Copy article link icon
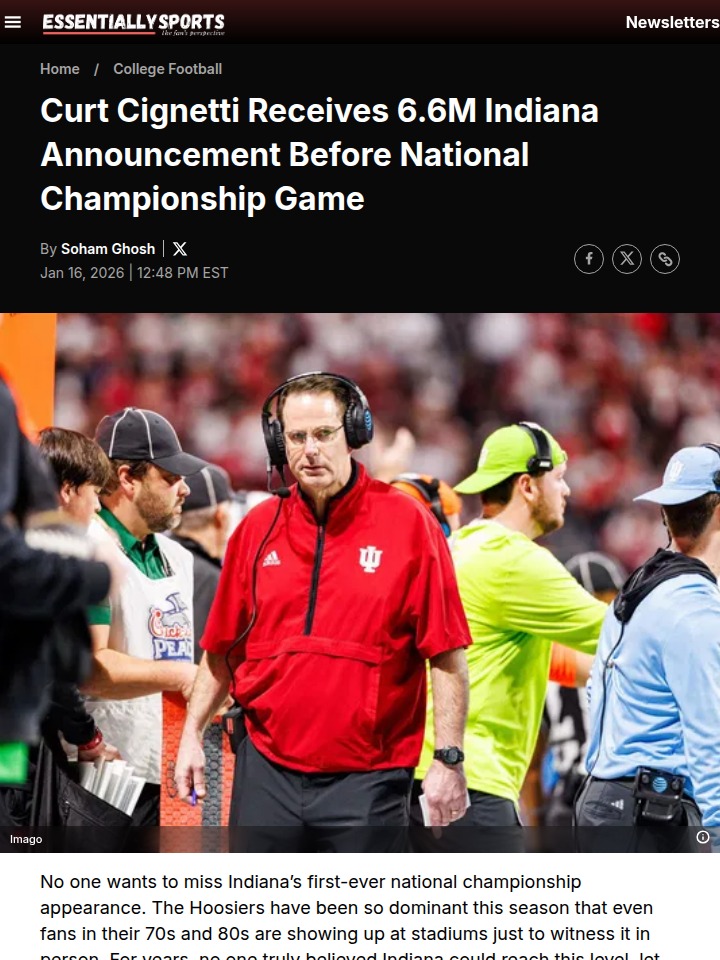 coord(664,258)
